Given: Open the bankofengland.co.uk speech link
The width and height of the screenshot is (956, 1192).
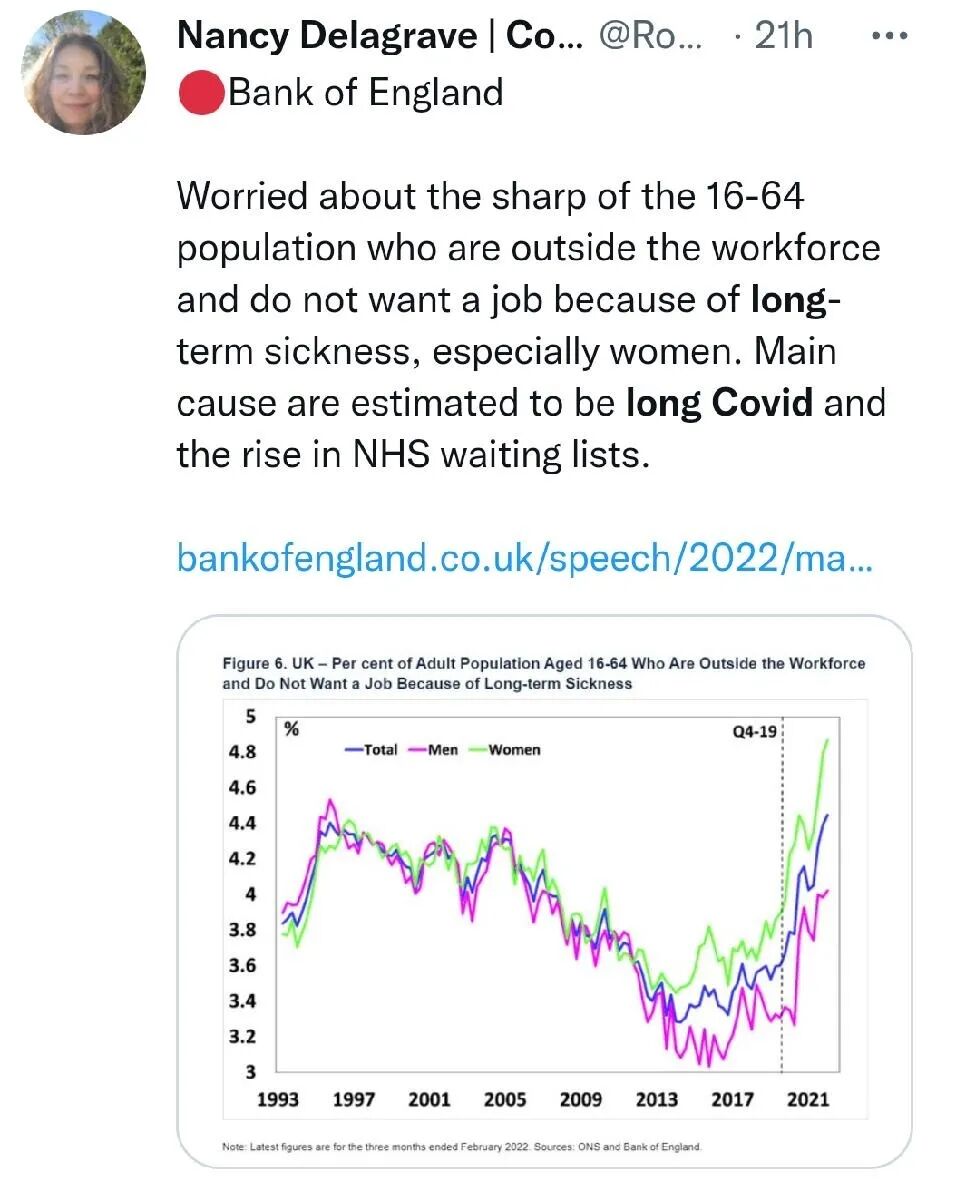Looking at the screenshot, I should click(x=525, y=558).
